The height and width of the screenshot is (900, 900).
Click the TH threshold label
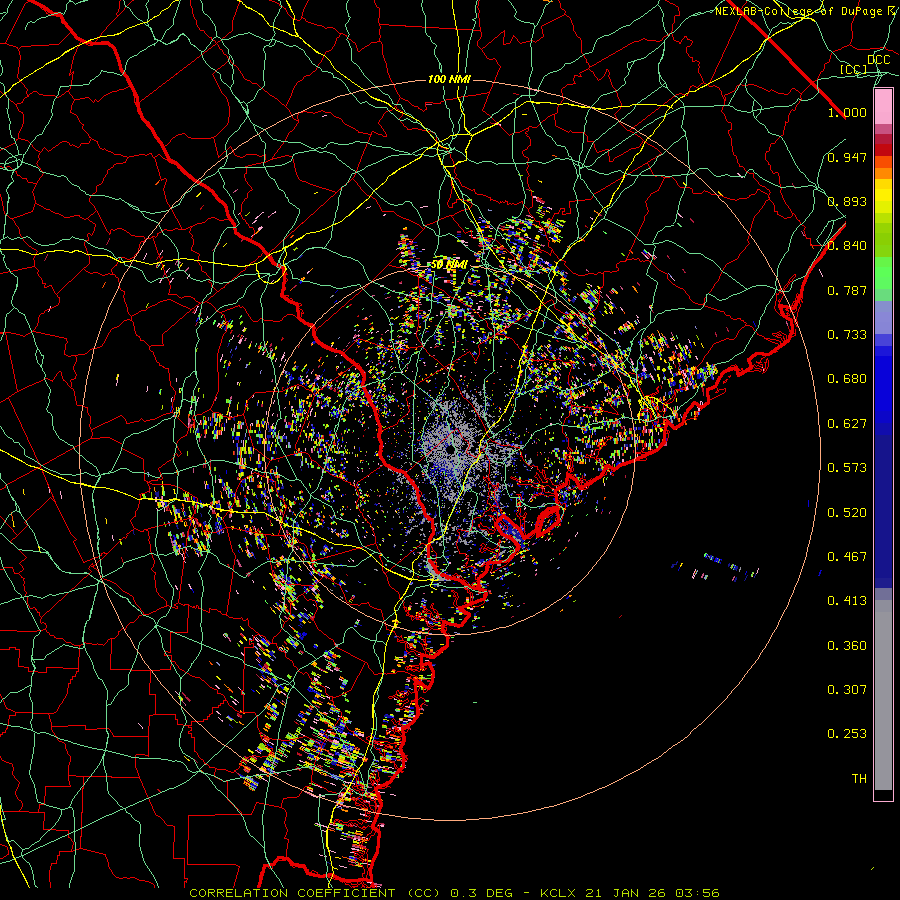click(x=859, y=779)
